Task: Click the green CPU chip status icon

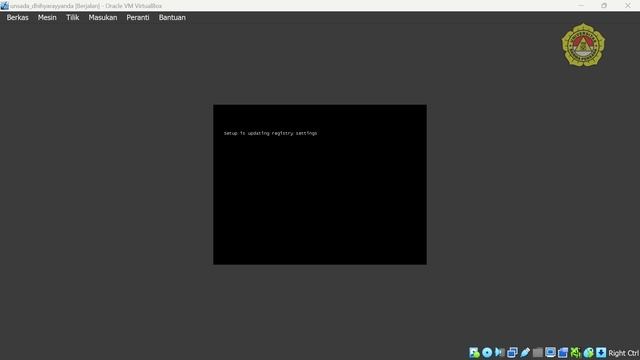Action: point(576,353)
